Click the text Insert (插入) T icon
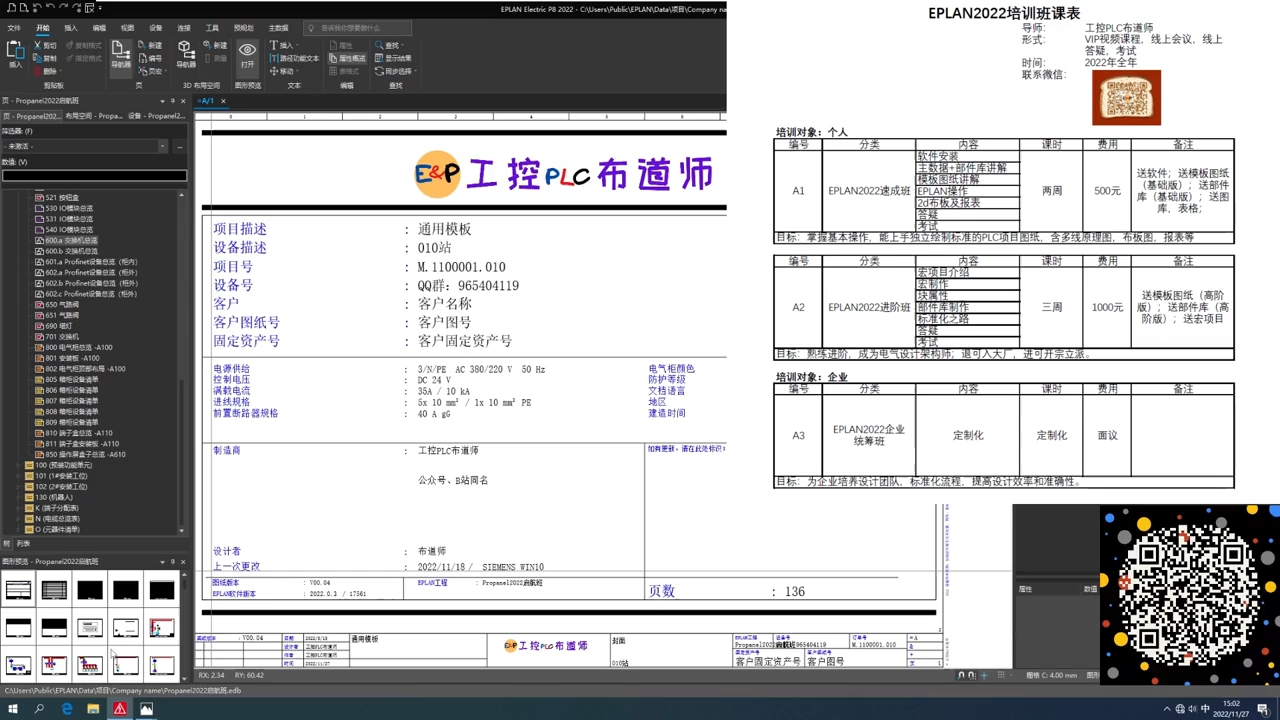1280x720 pixels. [273, 46]
